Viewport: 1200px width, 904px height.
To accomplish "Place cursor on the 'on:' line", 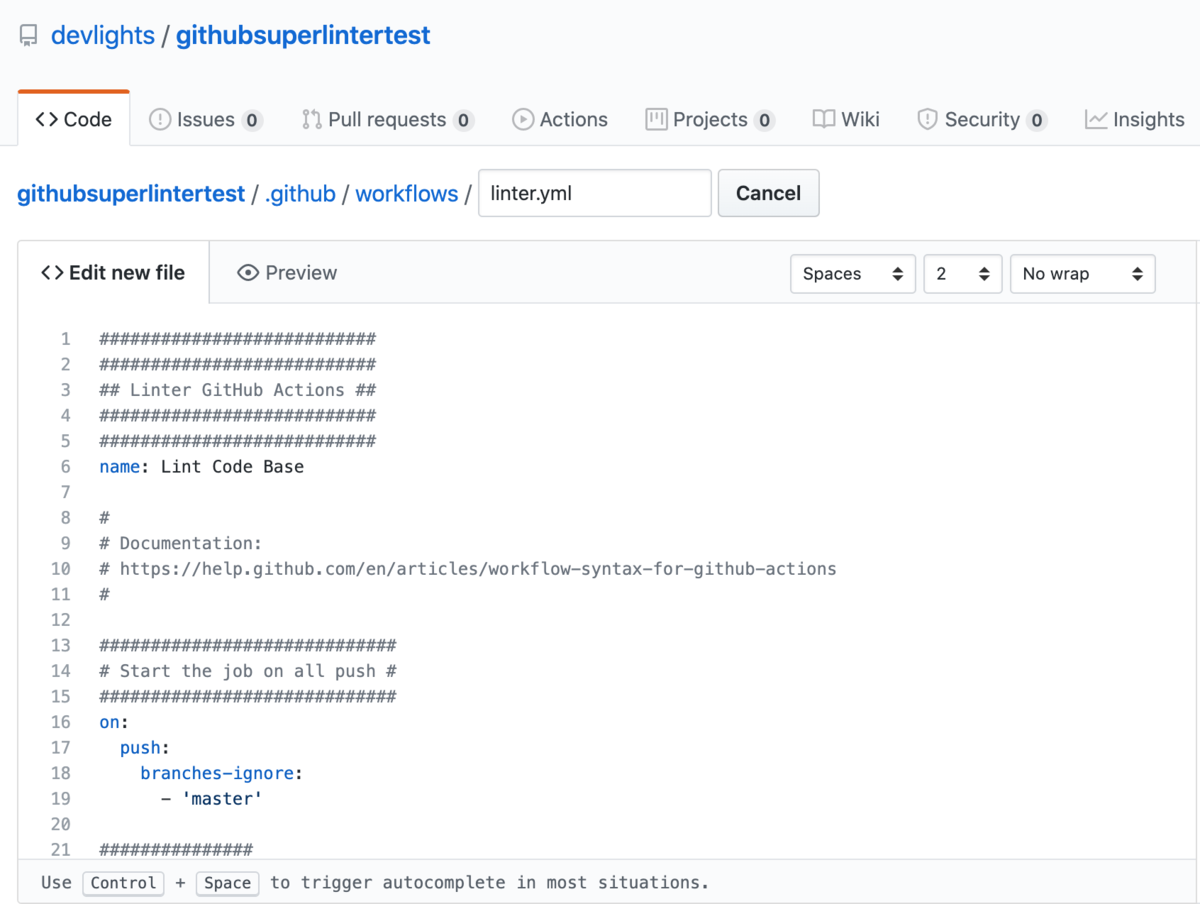I will pyautogui.click(x=115, y=722).
